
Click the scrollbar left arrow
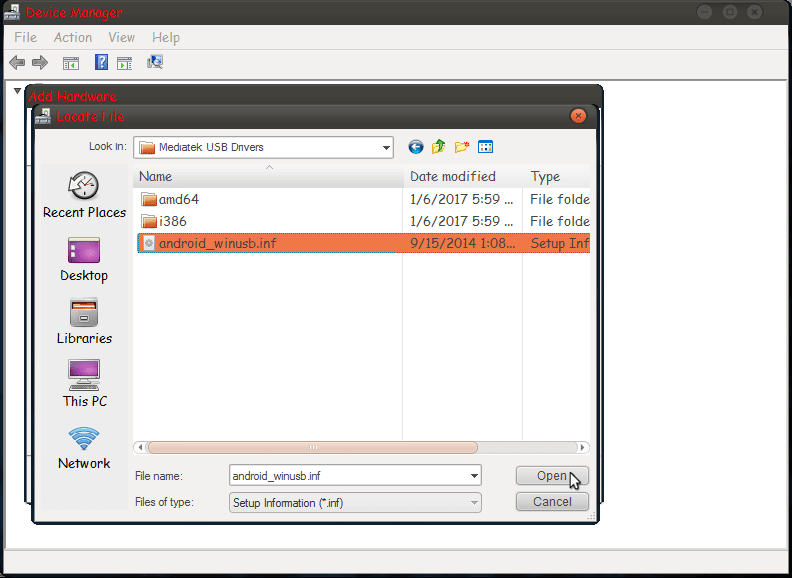tap(140, 448)
